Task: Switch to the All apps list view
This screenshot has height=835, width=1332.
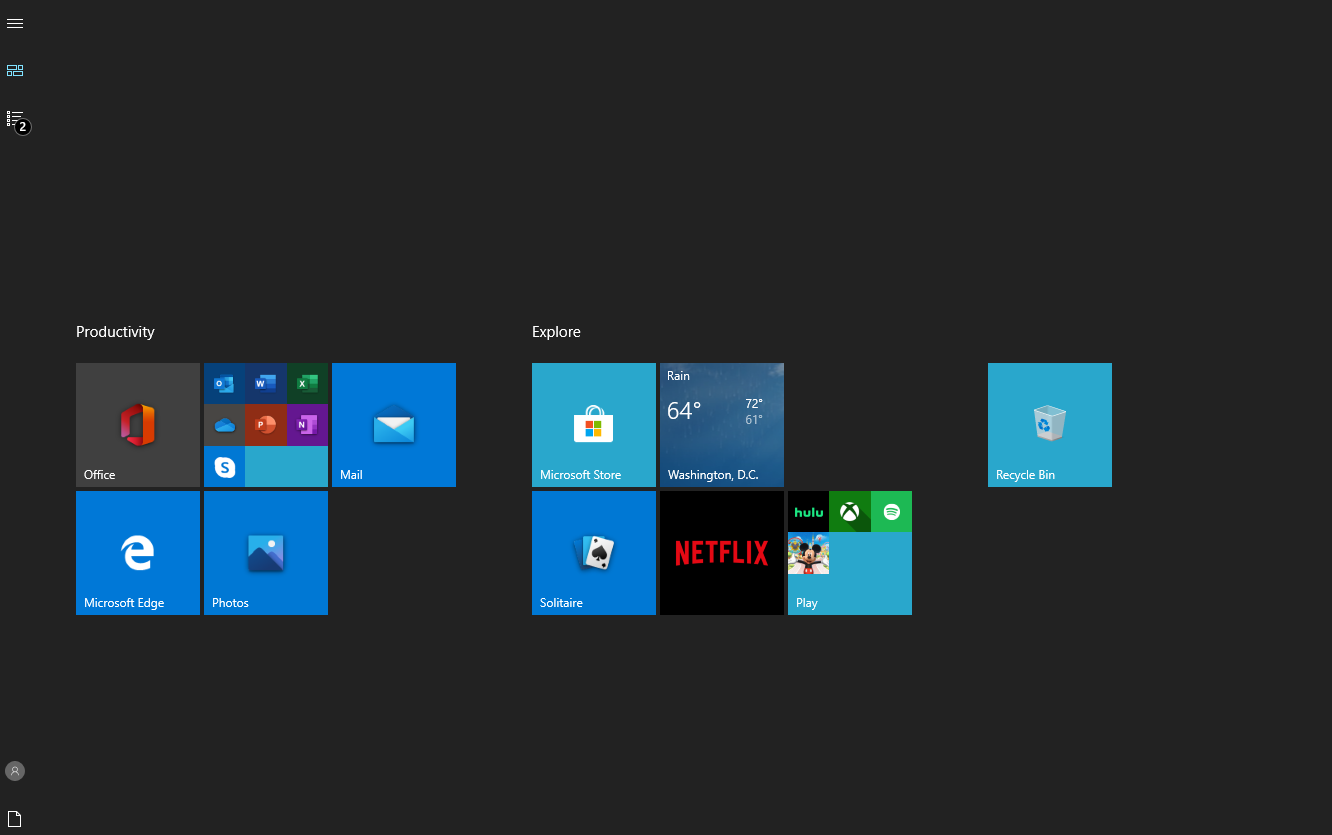Action: tap(15, 115)
